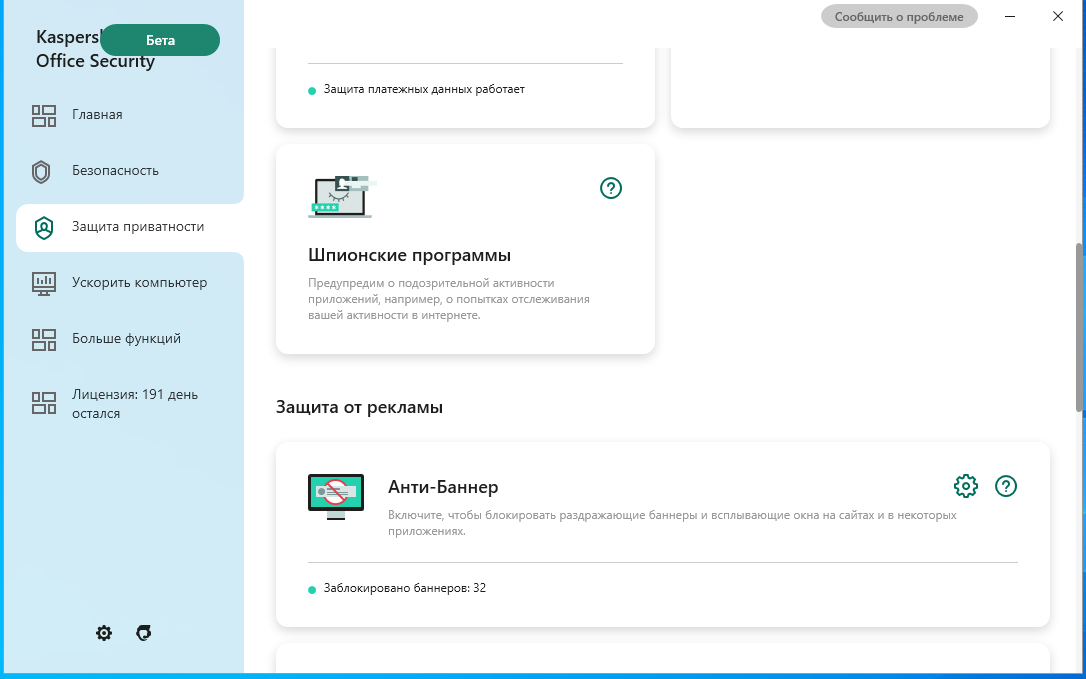This screenshot has height=679, width=1086.
Task: Switch to Ускорить компьютер
Action: 130,283
